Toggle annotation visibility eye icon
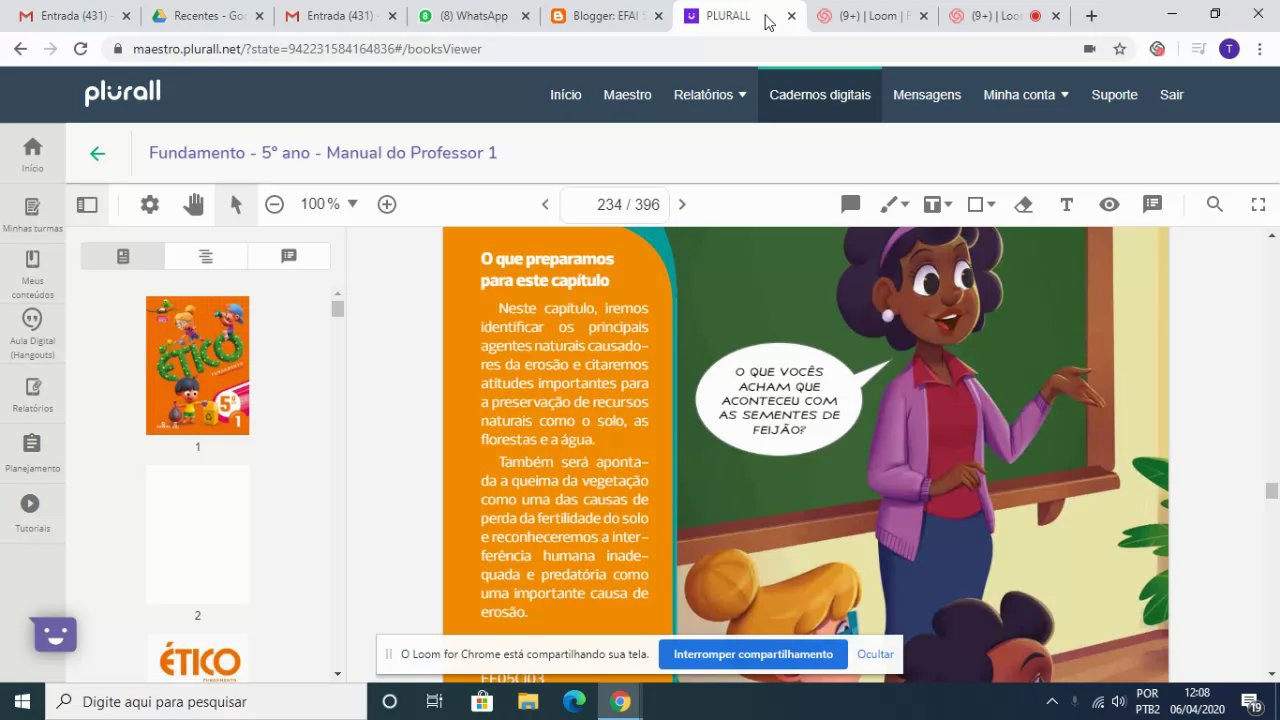Viewport: 1280px width, 720px height. click(1109, 204)
